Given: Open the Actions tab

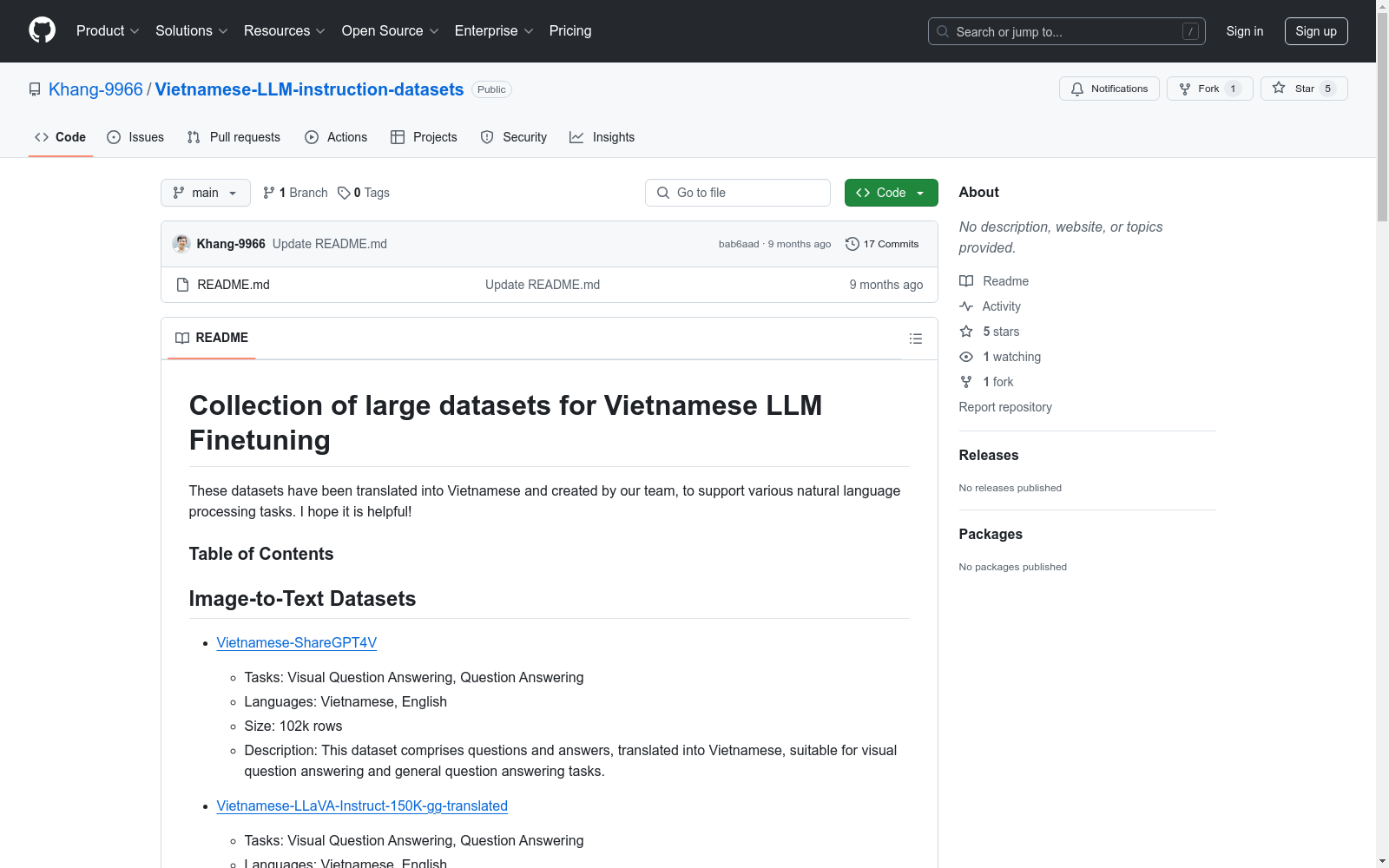Looking at the screenshot, I should point(336,137).
